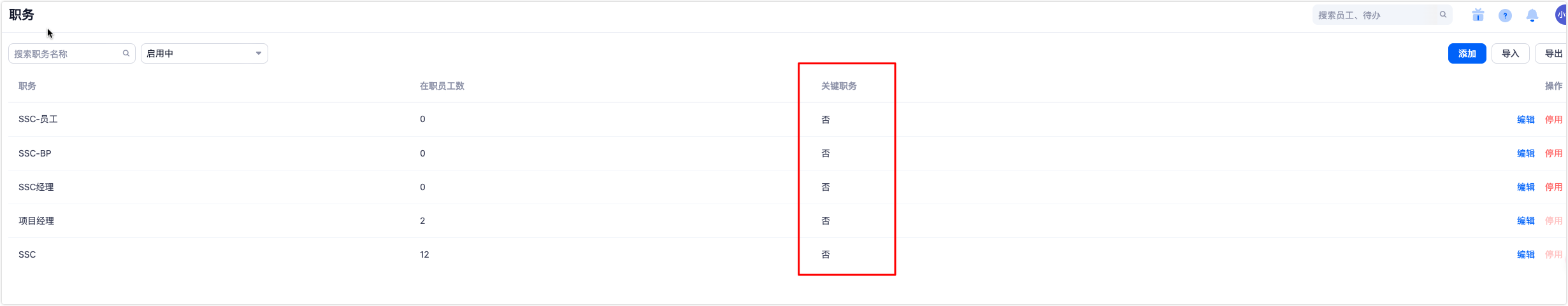Viewport: 1568px width, 306px height.
Task: Click the 添加 button
Action: pyautogui.click(x=1467, y=53)
